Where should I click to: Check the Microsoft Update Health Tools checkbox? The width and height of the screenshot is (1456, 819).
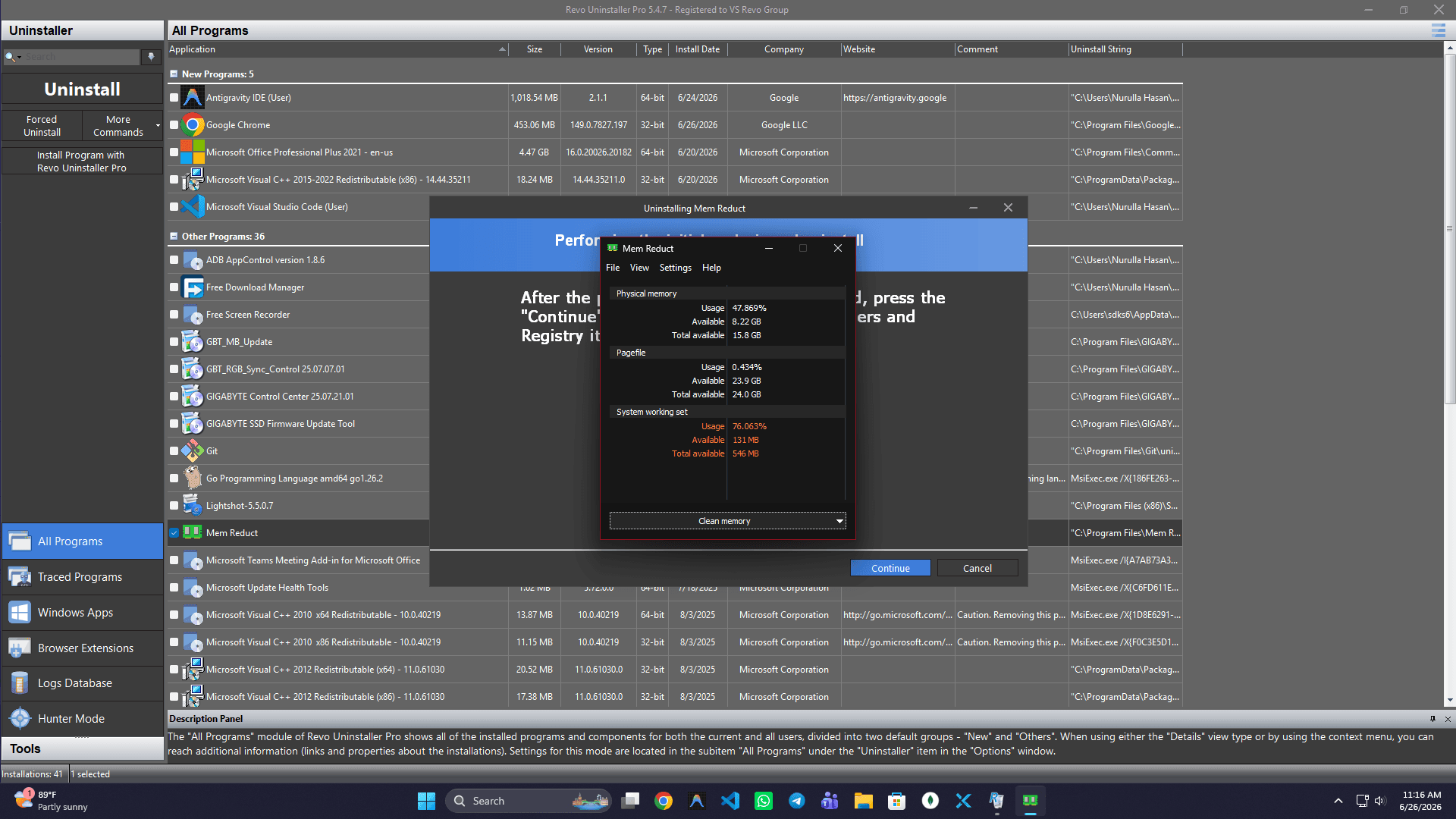174,588
